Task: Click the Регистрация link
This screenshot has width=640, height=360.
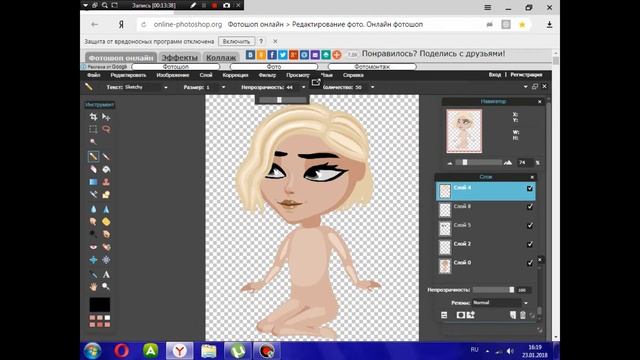Action: 526,75
